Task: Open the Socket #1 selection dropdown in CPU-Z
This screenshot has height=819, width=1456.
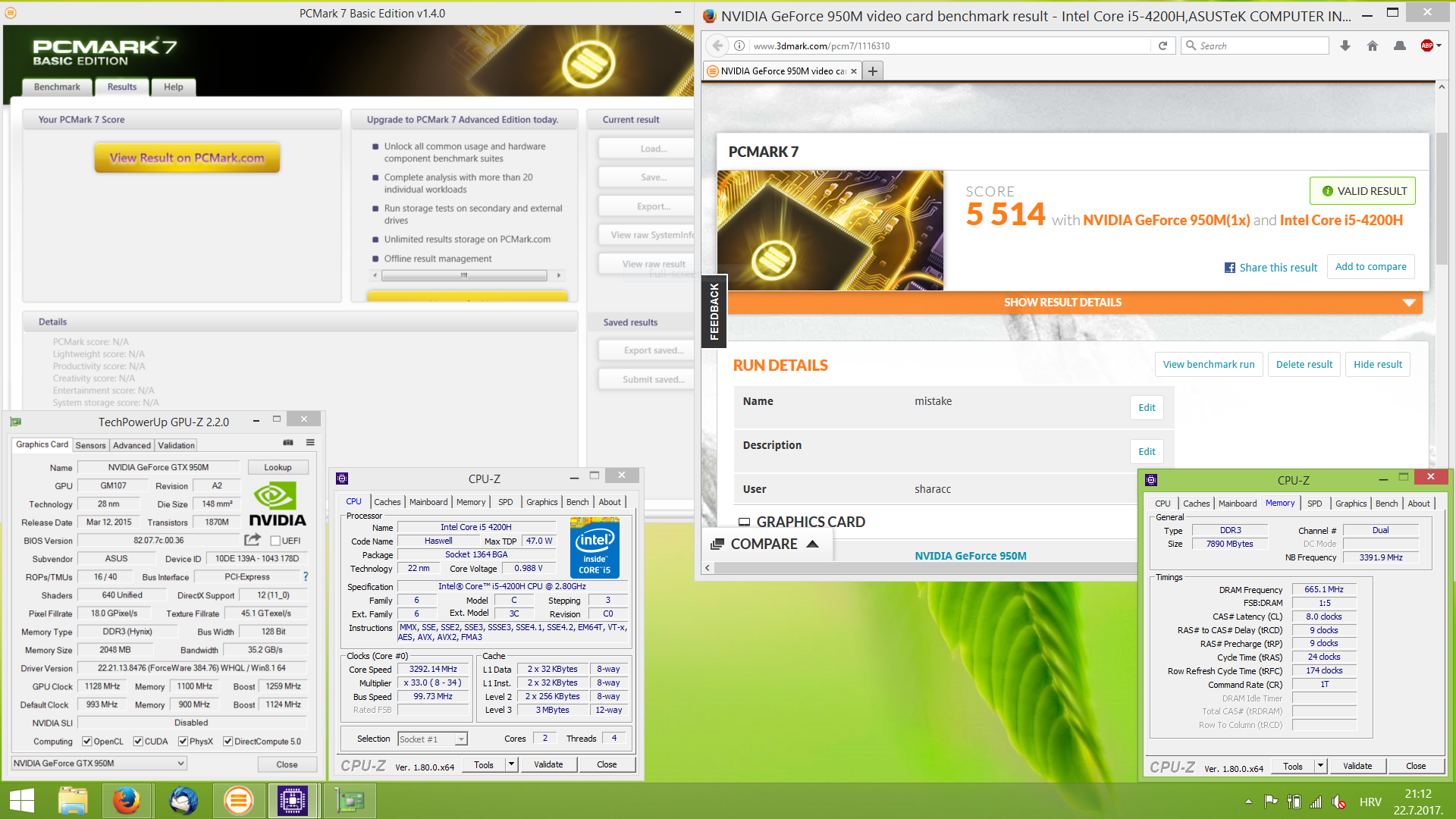Action: coord(433,739)
